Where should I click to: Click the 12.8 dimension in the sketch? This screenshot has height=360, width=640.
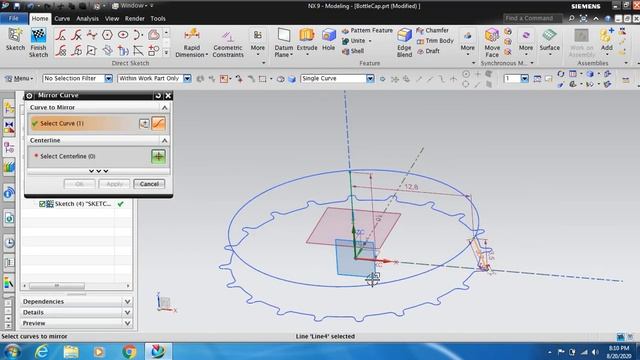coord(411,187)
